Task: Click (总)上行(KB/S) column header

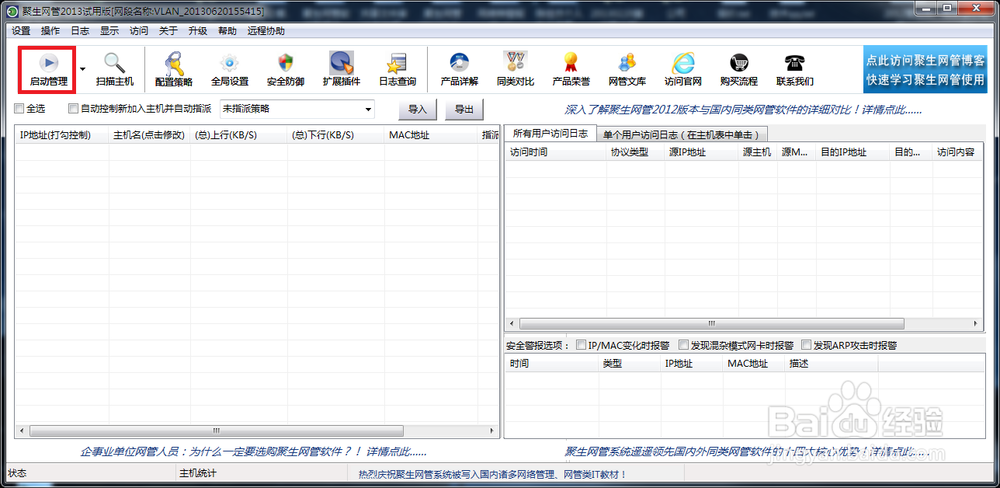Action: [x=239, y=135]
